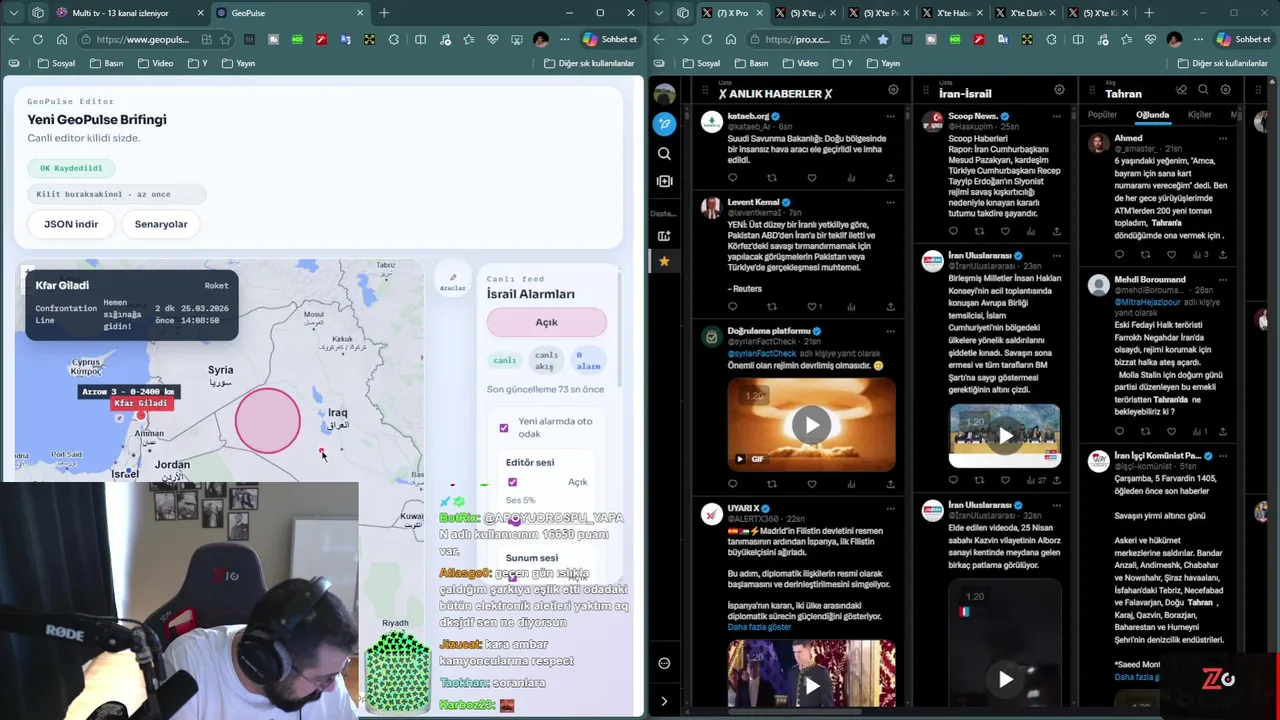Switch to the (7) X Pro browser tab
Screen dimensions: 1280x720
pos(732,13)
